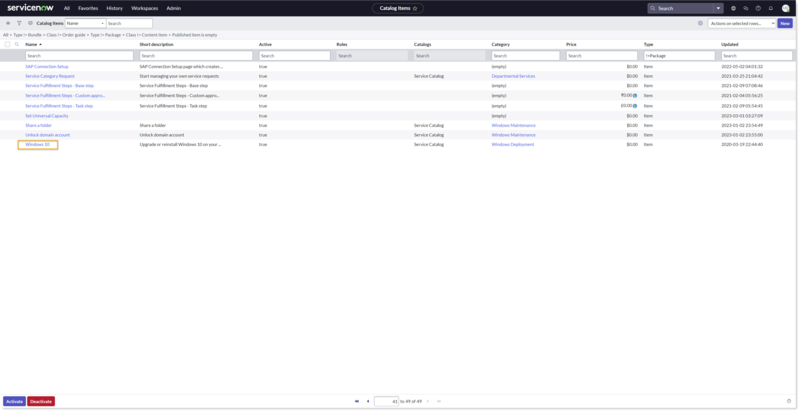Sort by the Name column header

(x=34, y=44)
